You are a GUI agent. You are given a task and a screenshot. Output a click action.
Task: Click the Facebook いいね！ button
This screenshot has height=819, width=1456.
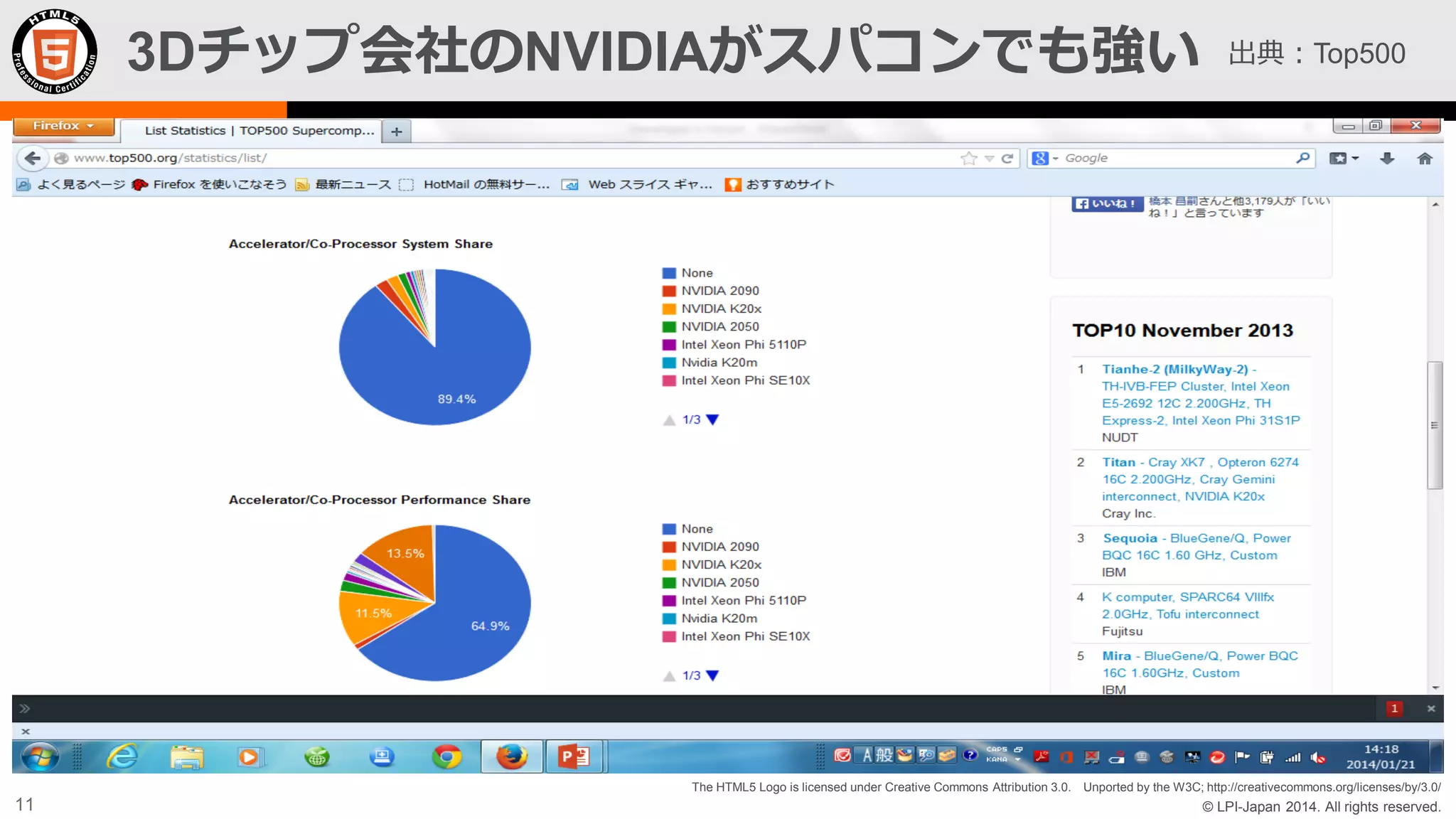[x=1107, y=204]
